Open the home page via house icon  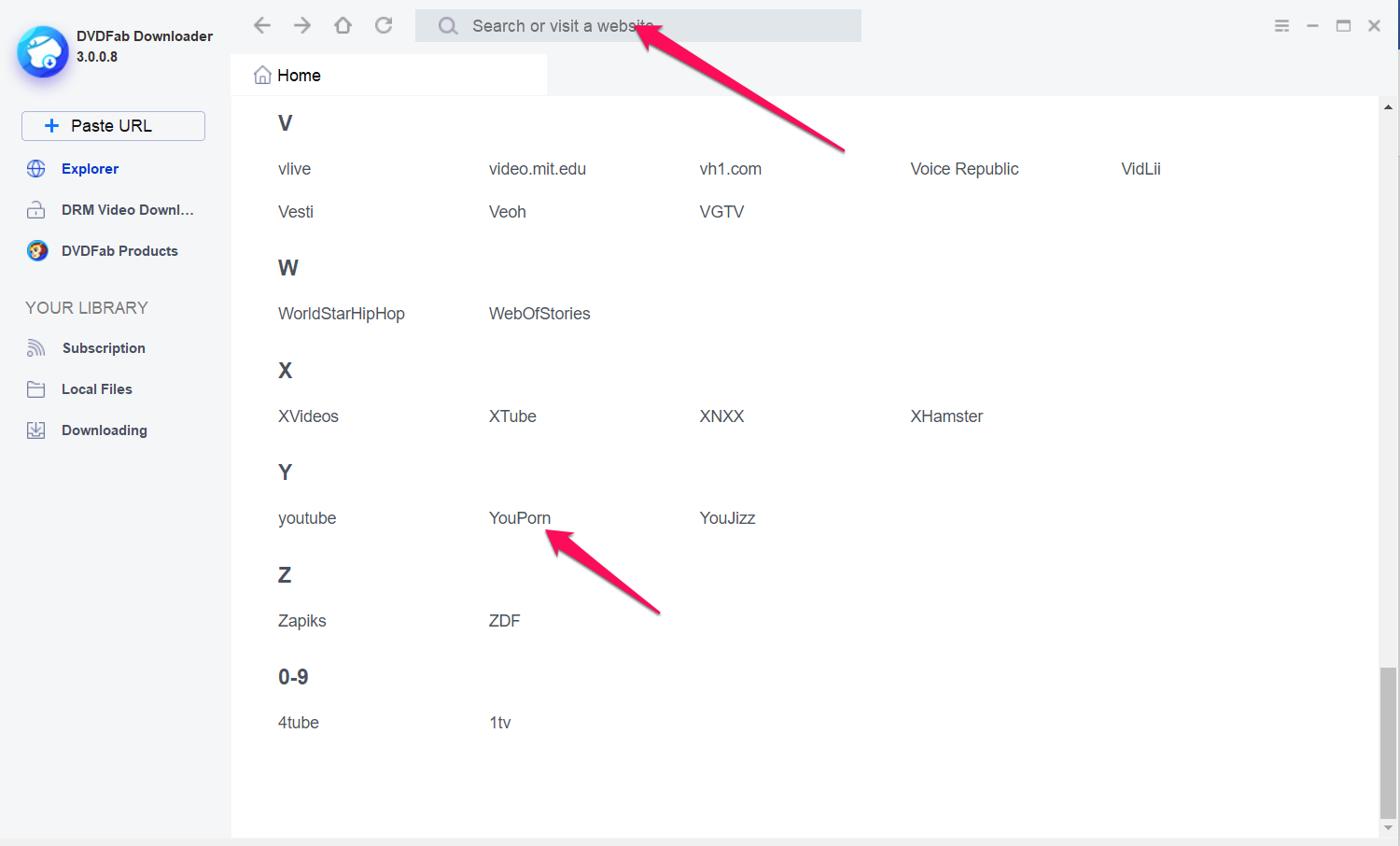click(343, 25)
